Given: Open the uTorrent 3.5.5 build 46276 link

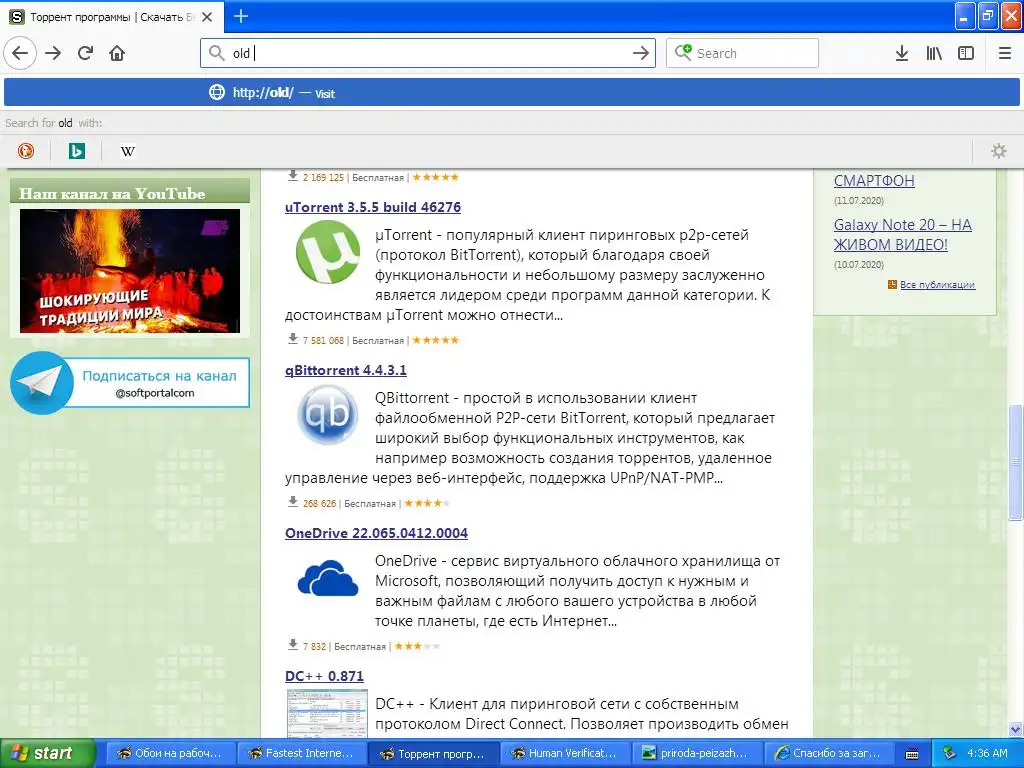Looking at the screenshot, I should (x=373, y=207).
